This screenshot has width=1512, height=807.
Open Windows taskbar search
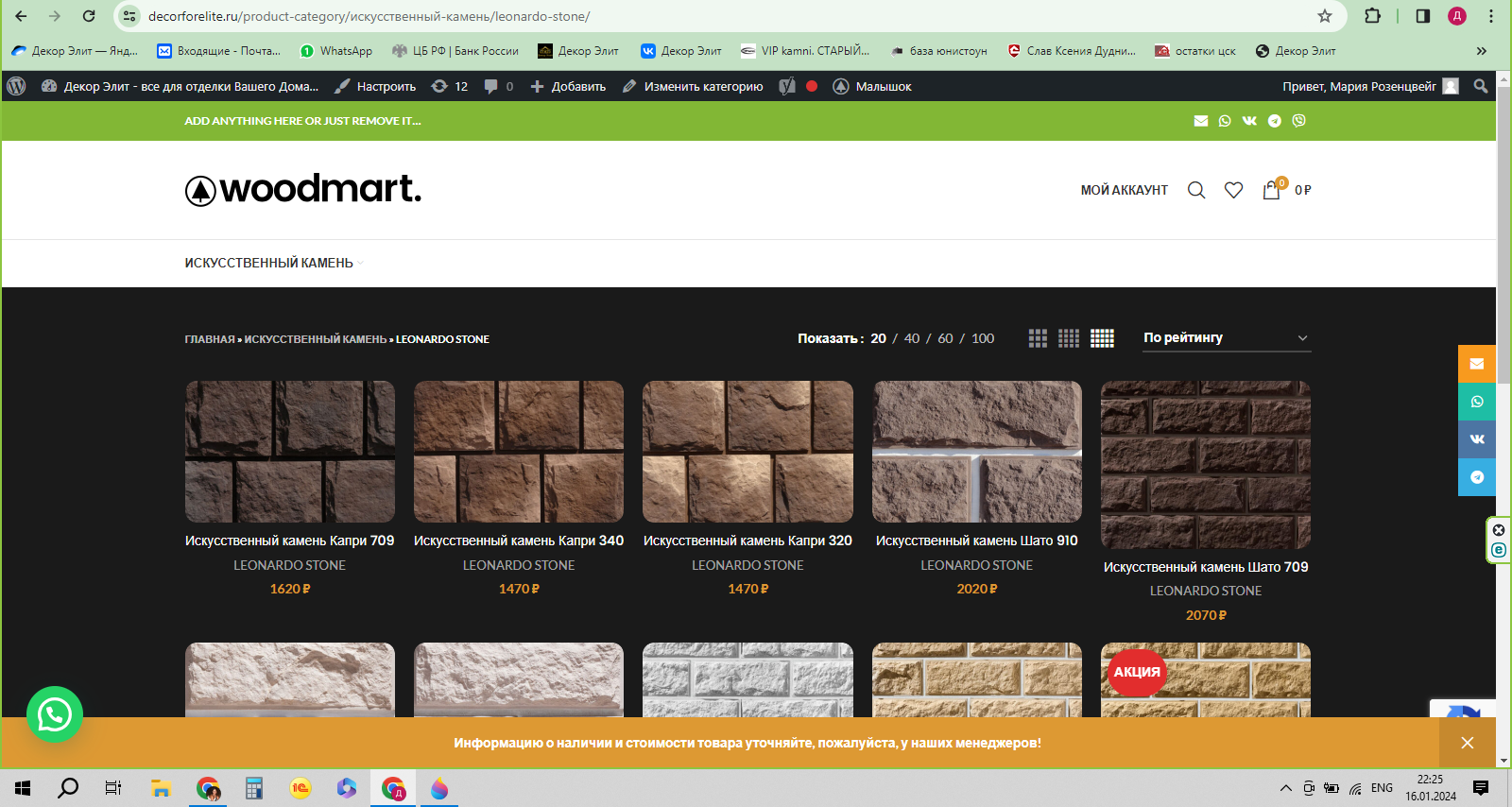[68, 788]
